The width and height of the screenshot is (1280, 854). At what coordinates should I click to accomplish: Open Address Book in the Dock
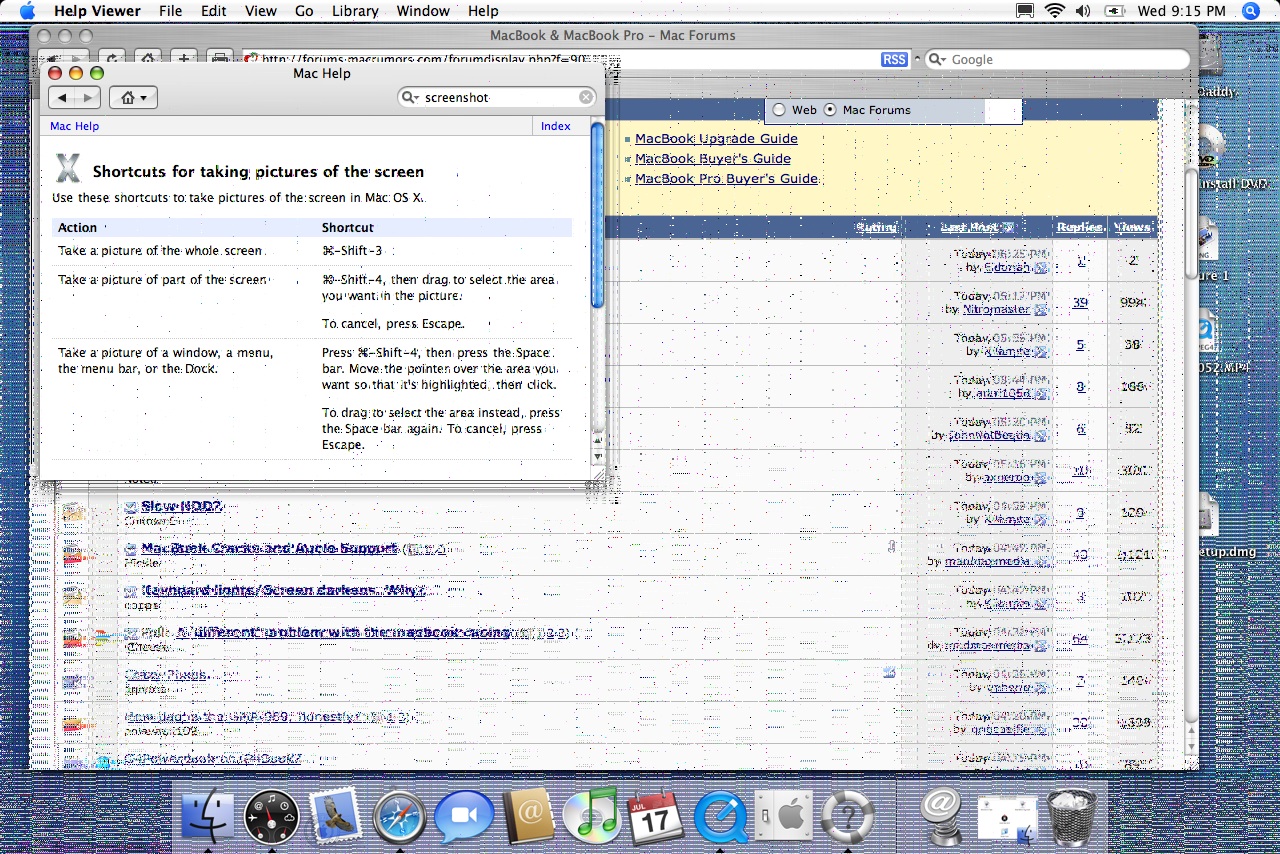[x=527, y=816]
